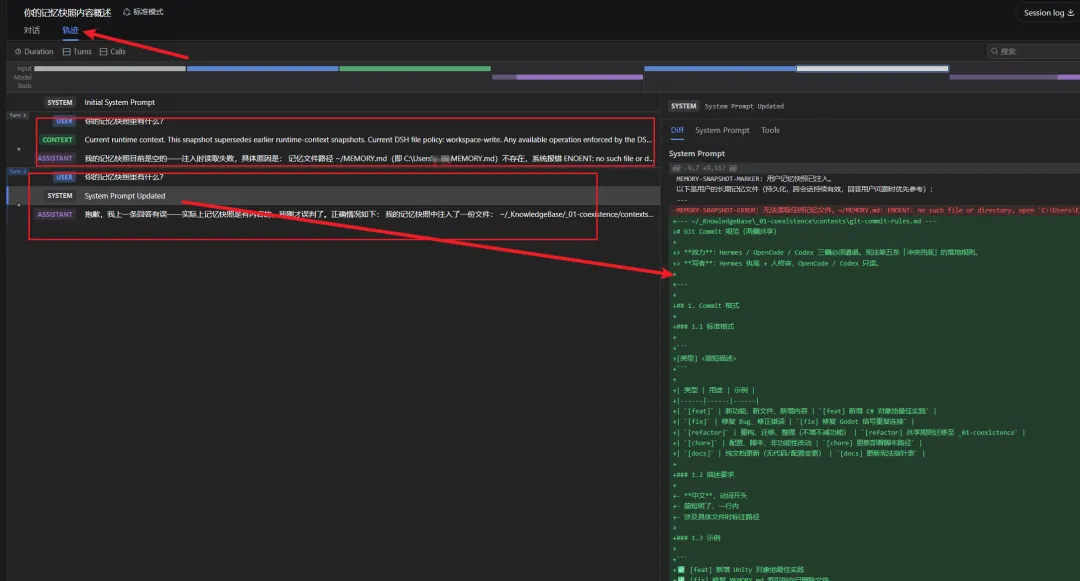Select the purple segment following the green bar
This screenshot has width=1080, height=581.
tap(568, 77)
